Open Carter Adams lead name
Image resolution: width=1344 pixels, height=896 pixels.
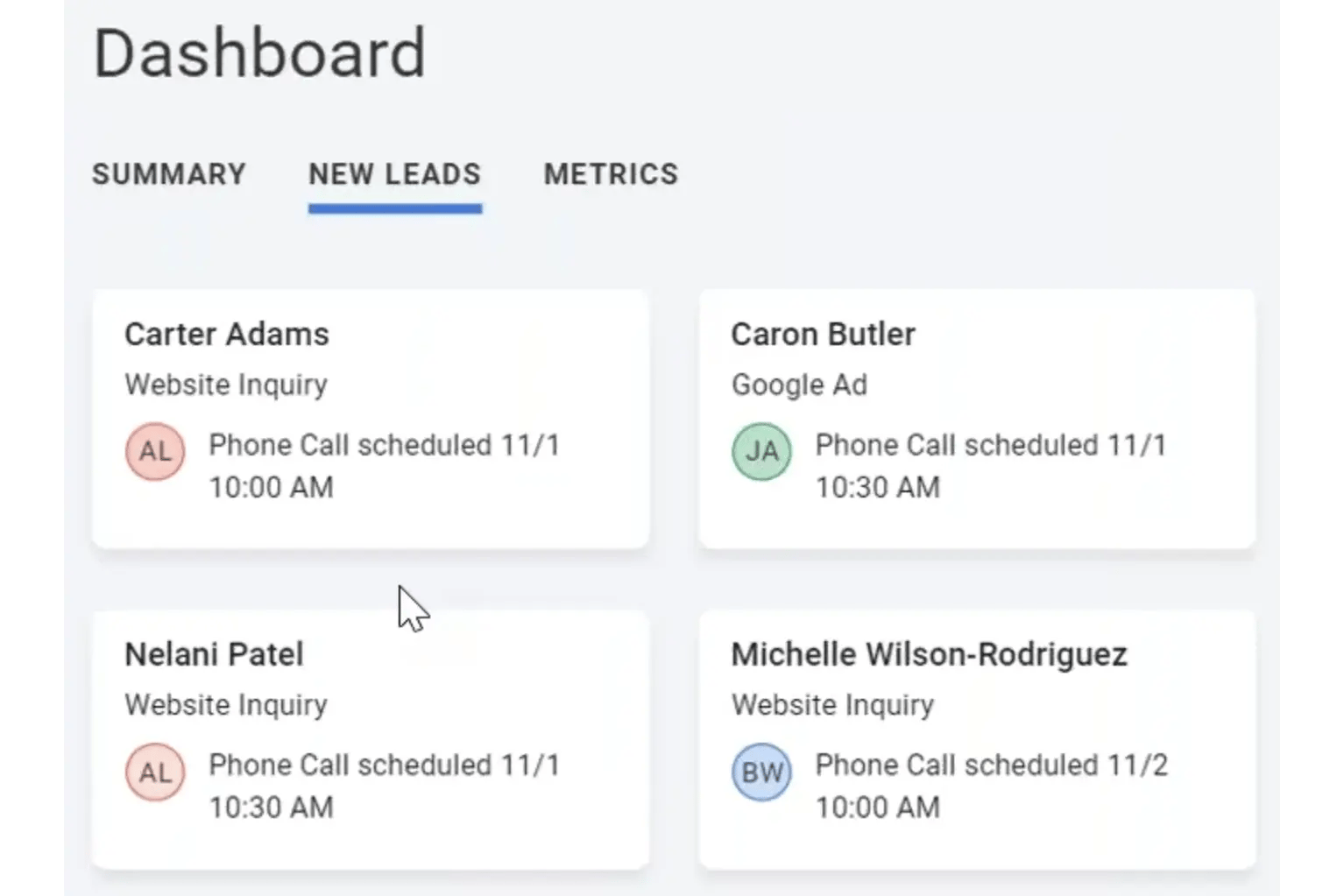click(227, 334)
